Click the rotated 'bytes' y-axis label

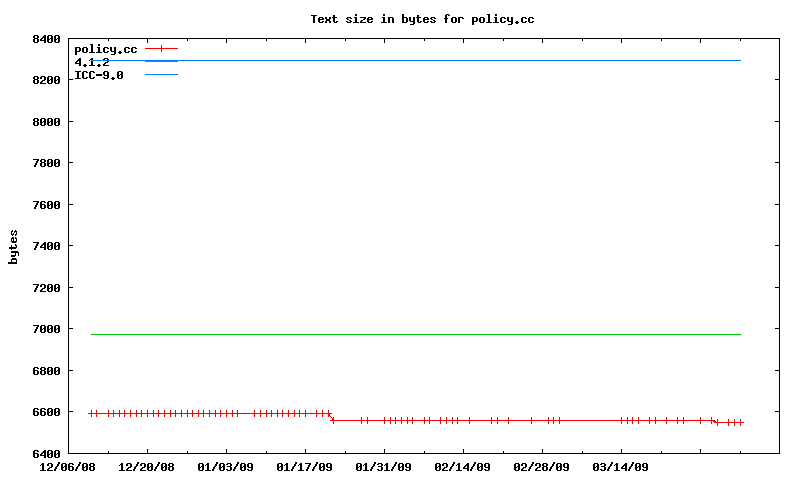point(14,246)
